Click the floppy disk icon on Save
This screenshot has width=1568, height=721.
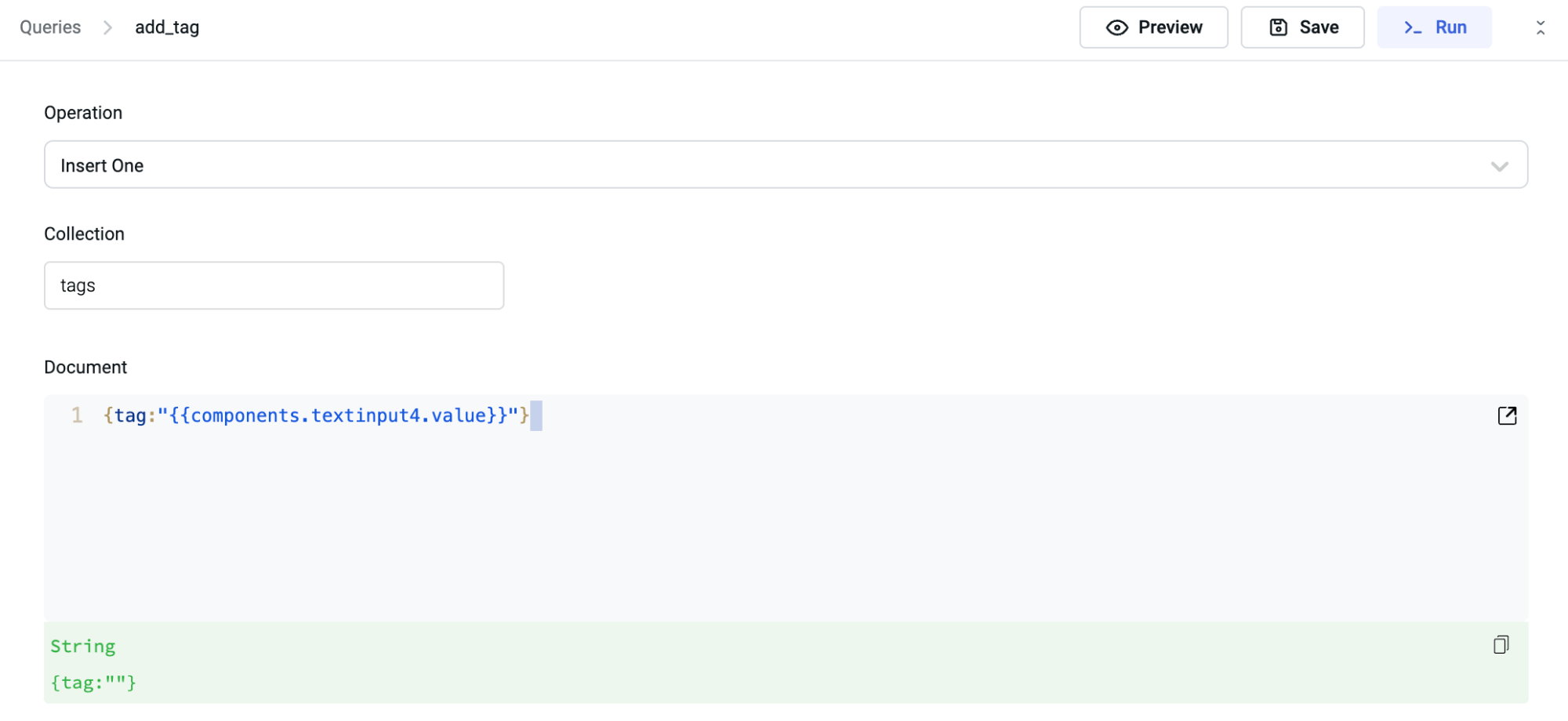click(x=1278, y=27)
